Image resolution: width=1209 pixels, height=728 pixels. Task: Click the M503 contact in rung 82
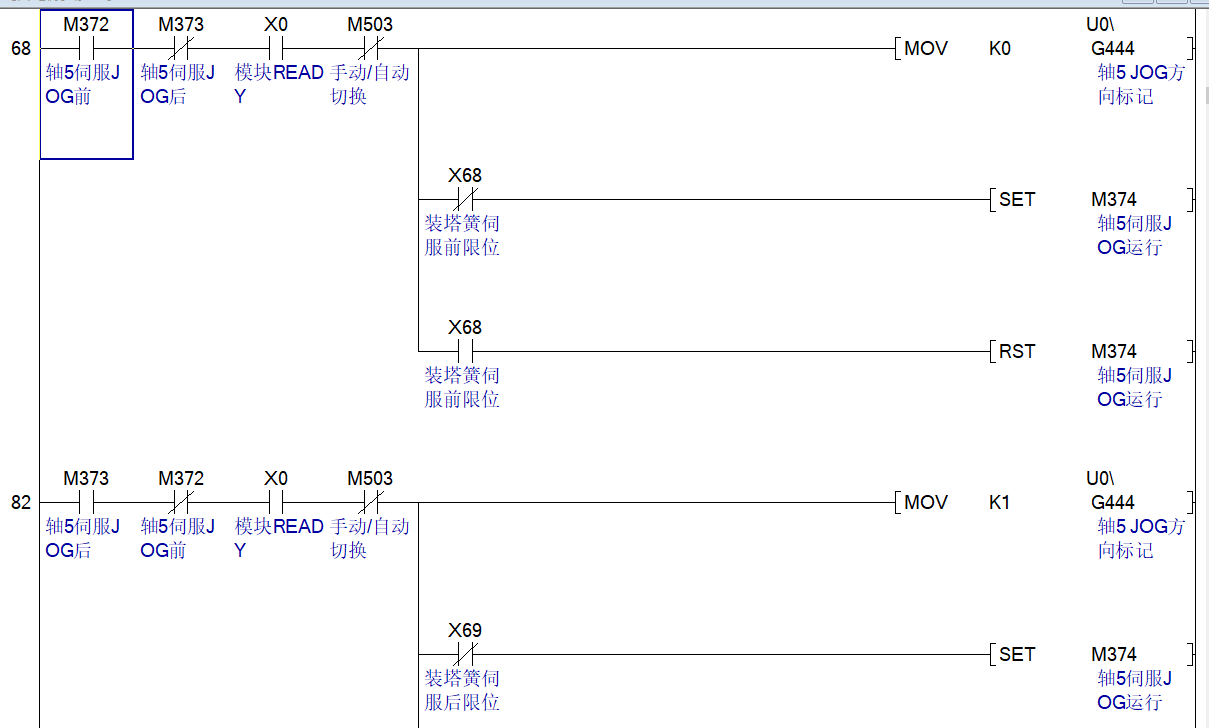pyautogui.click(x=370, y=502)
